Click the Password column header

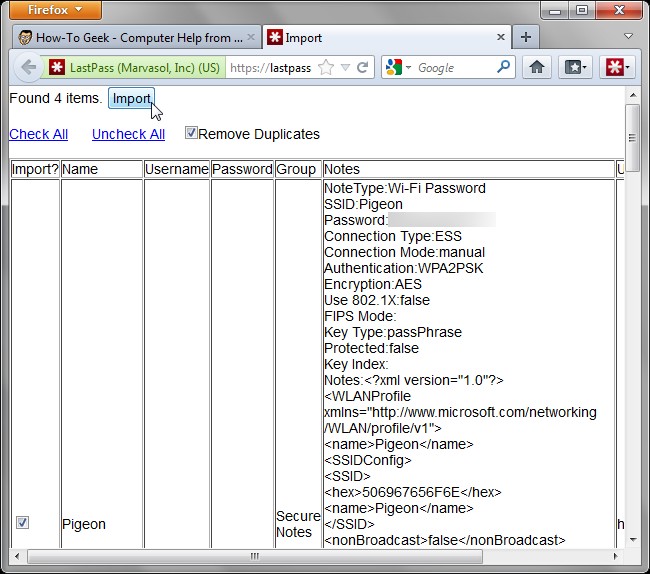pos(242,169)
